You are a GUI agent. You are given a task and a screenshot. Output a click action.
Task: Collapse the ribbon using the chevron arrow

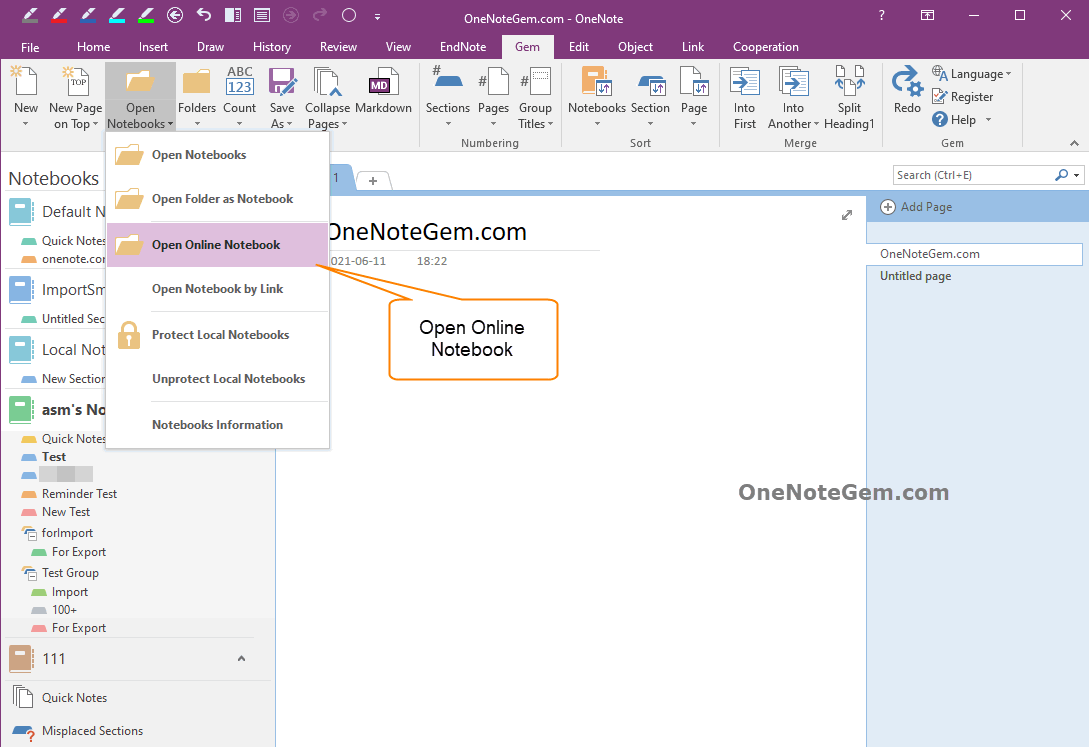coord(1074,143)
